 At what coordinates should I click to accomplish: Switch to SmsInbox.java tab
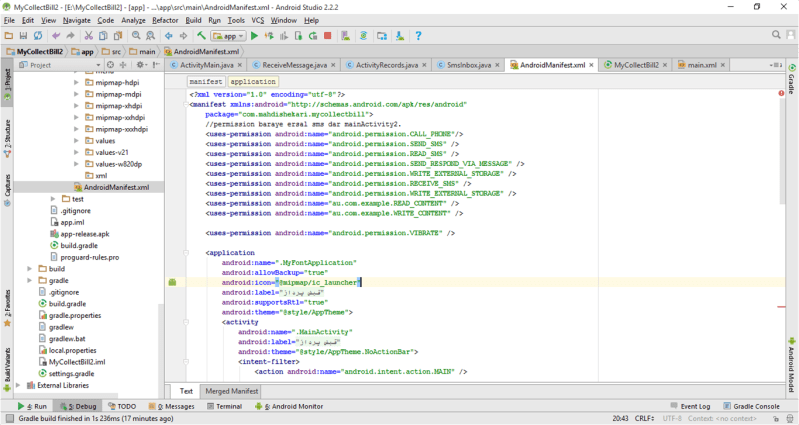(469, 65)
